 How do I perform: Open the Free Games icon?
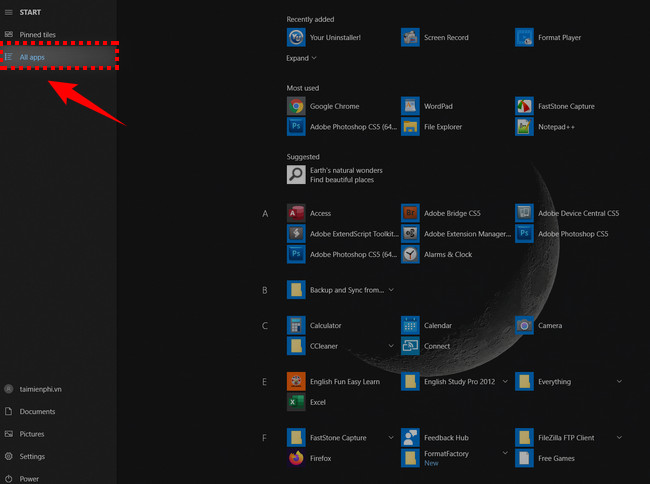[524, 458]
